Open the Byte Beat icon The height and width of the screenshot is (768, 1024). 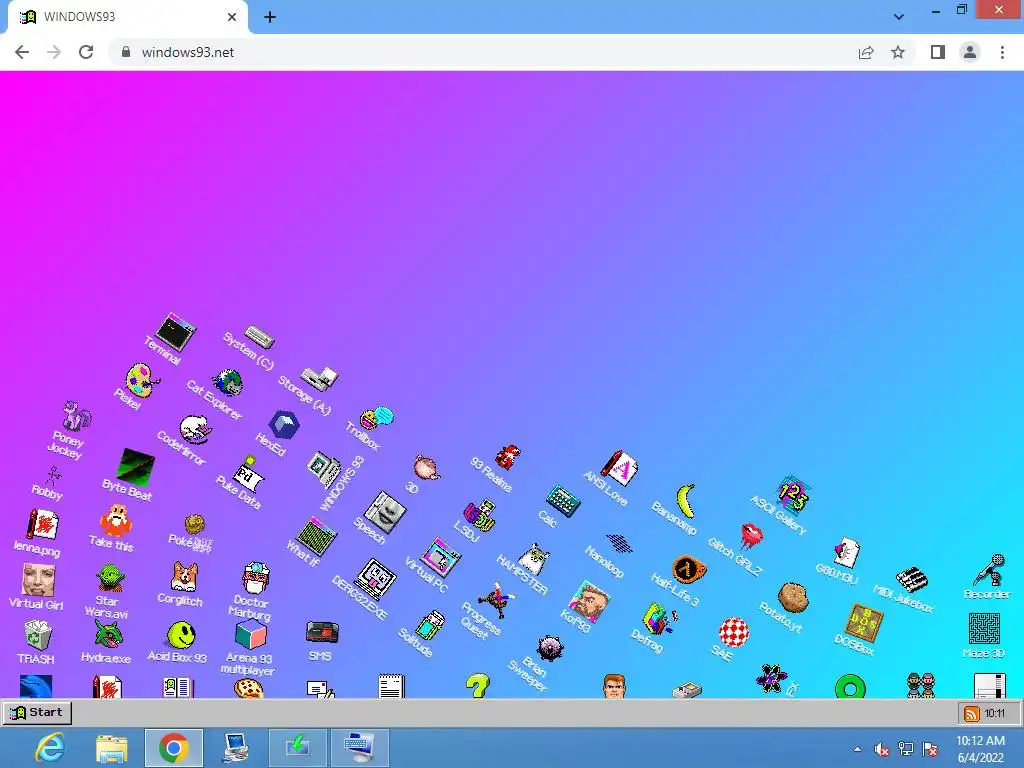[136, 468]
